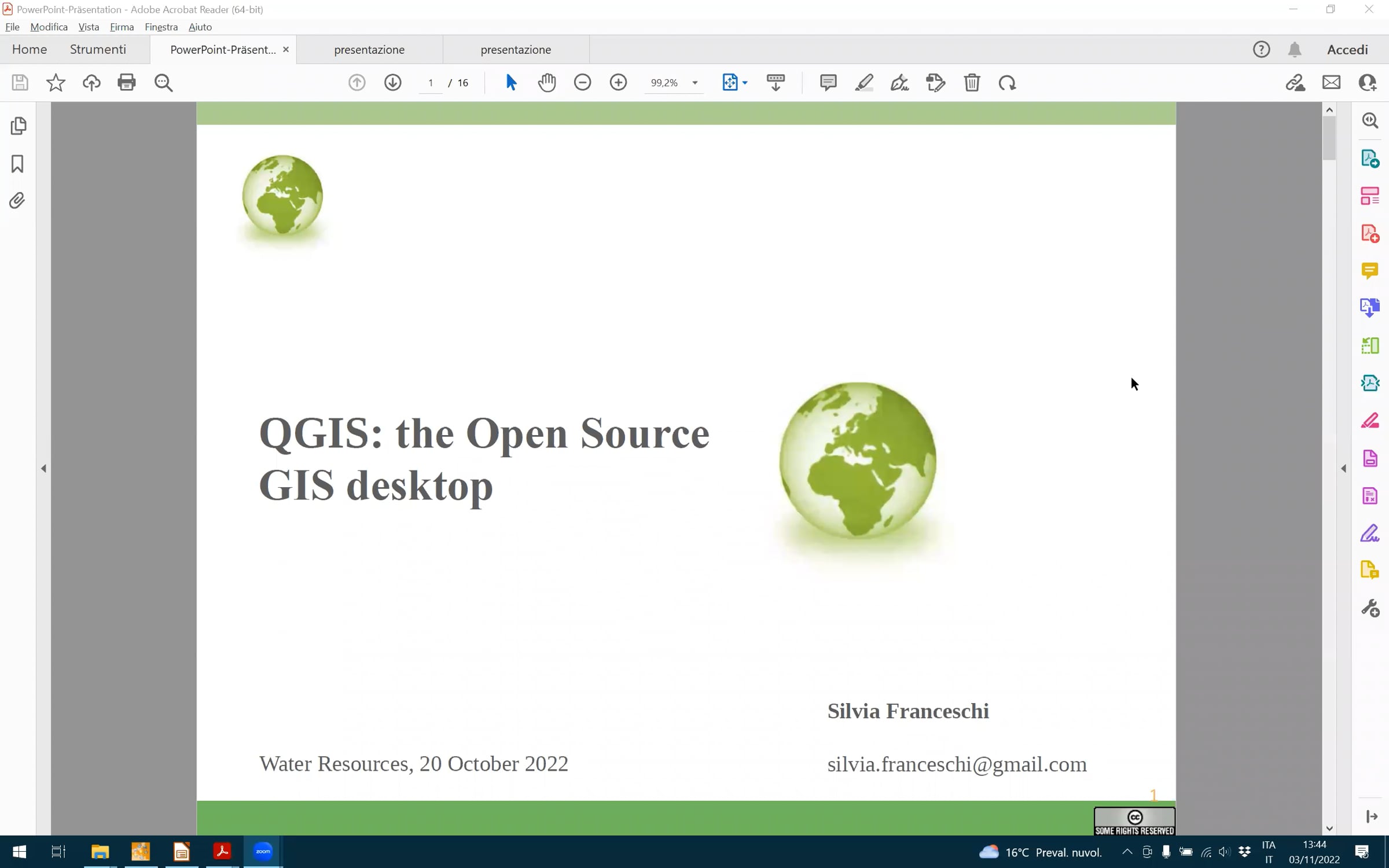Send file by email envelope icon
1389x868 pixels.
(x=1332, y=83)
